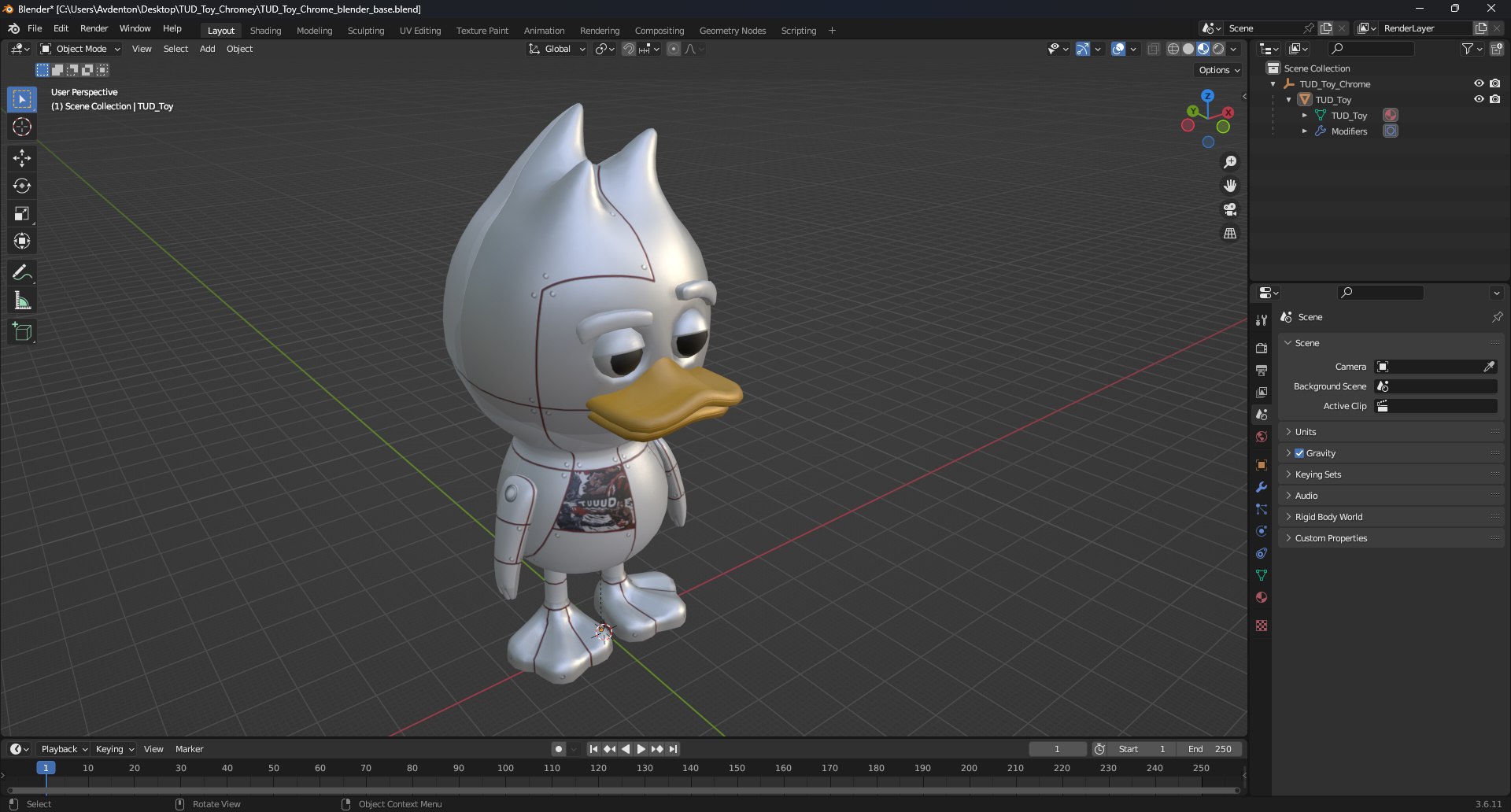The image size is (1511, 812).
Task: Toggle proportional editing in header
Action: coord(674,49)
